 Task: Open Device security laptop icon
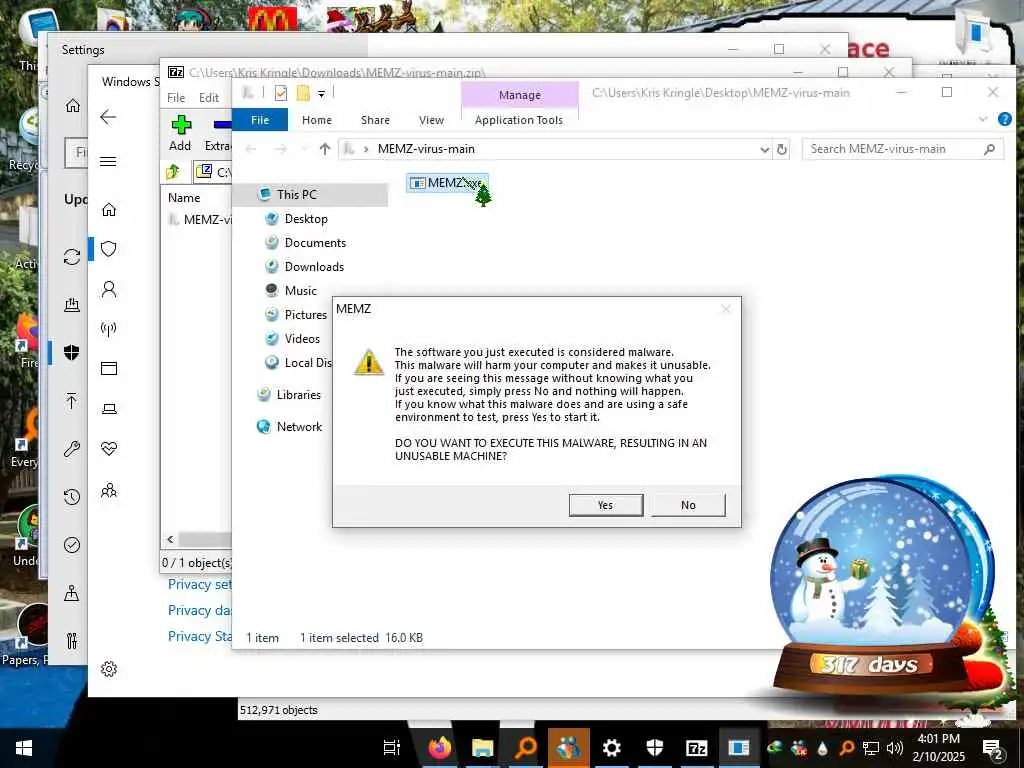pyautogui.click(x=109, y=409)
